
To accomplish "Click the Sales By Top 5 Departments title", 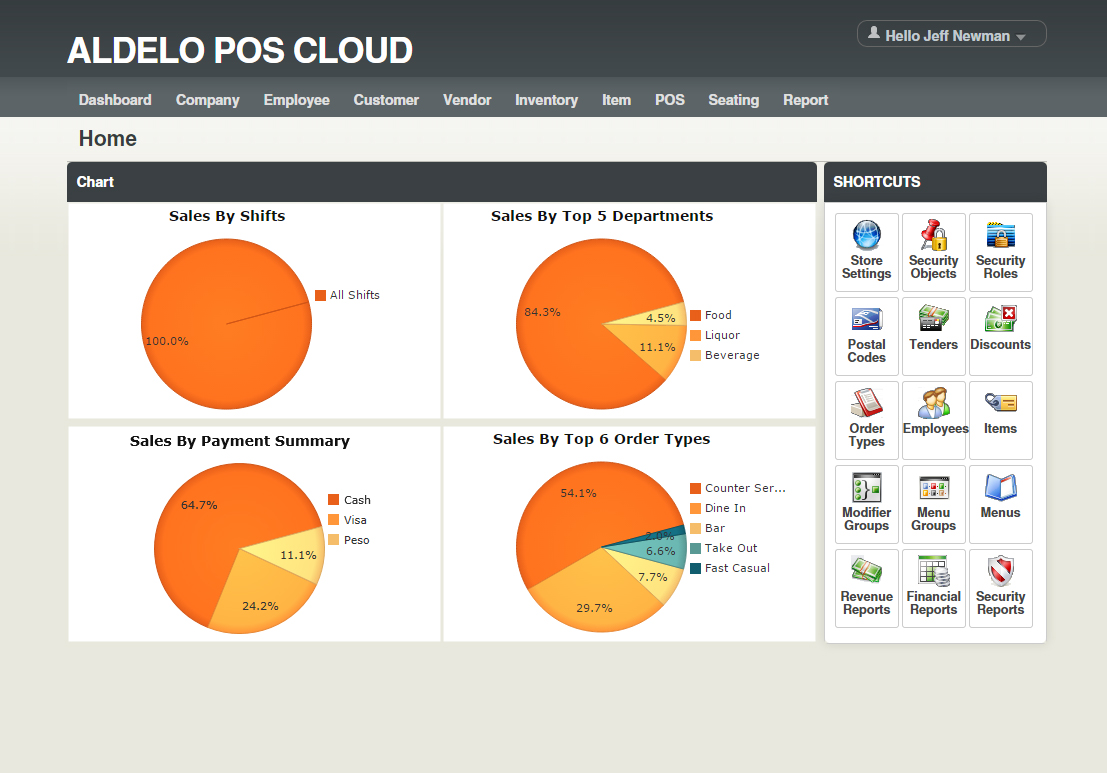I will pos(602,216).
